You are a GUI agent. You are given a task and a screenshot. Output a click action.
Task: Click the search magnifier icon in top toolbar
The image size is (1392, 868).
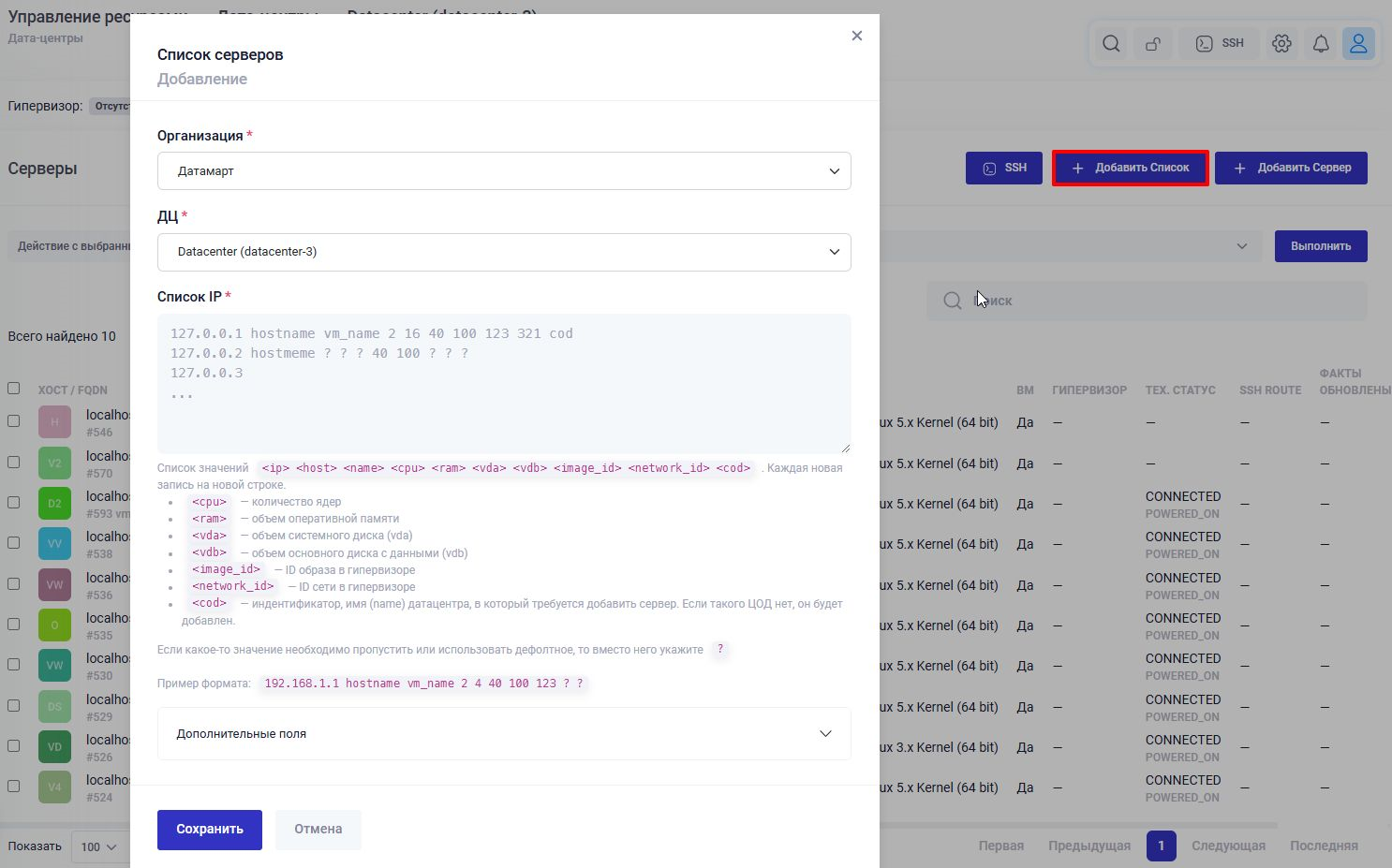tap(1111, 44)
